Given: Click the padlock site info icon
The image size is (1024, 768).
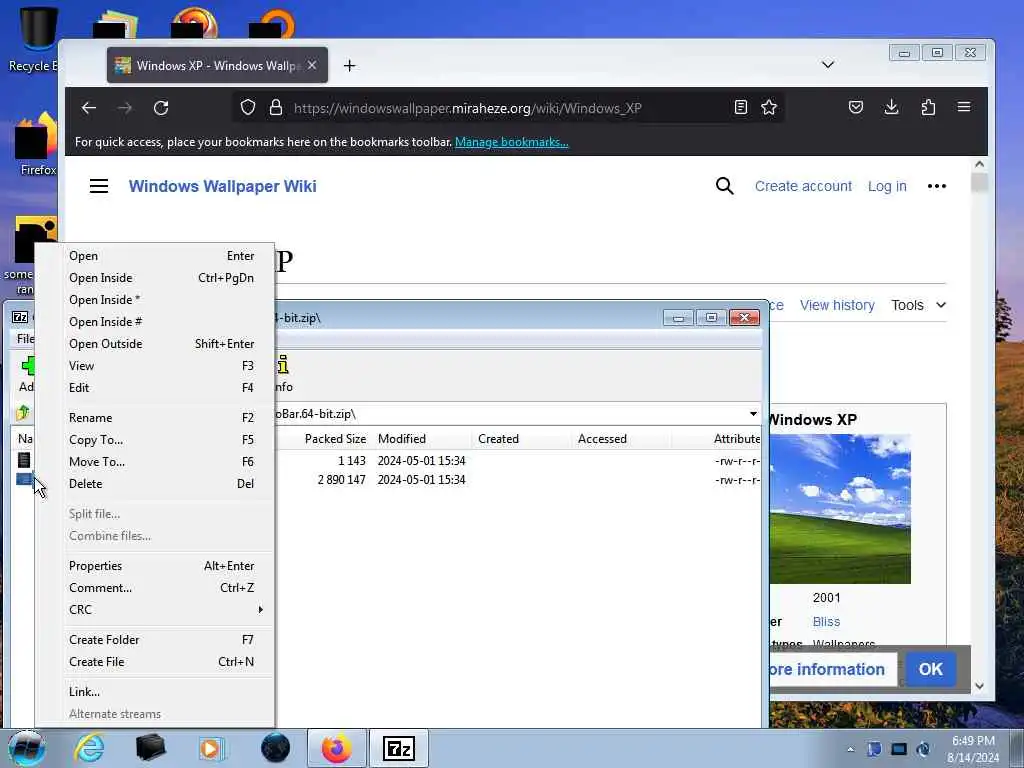Looking at the screenshot, I should click(x=276, y=107).
